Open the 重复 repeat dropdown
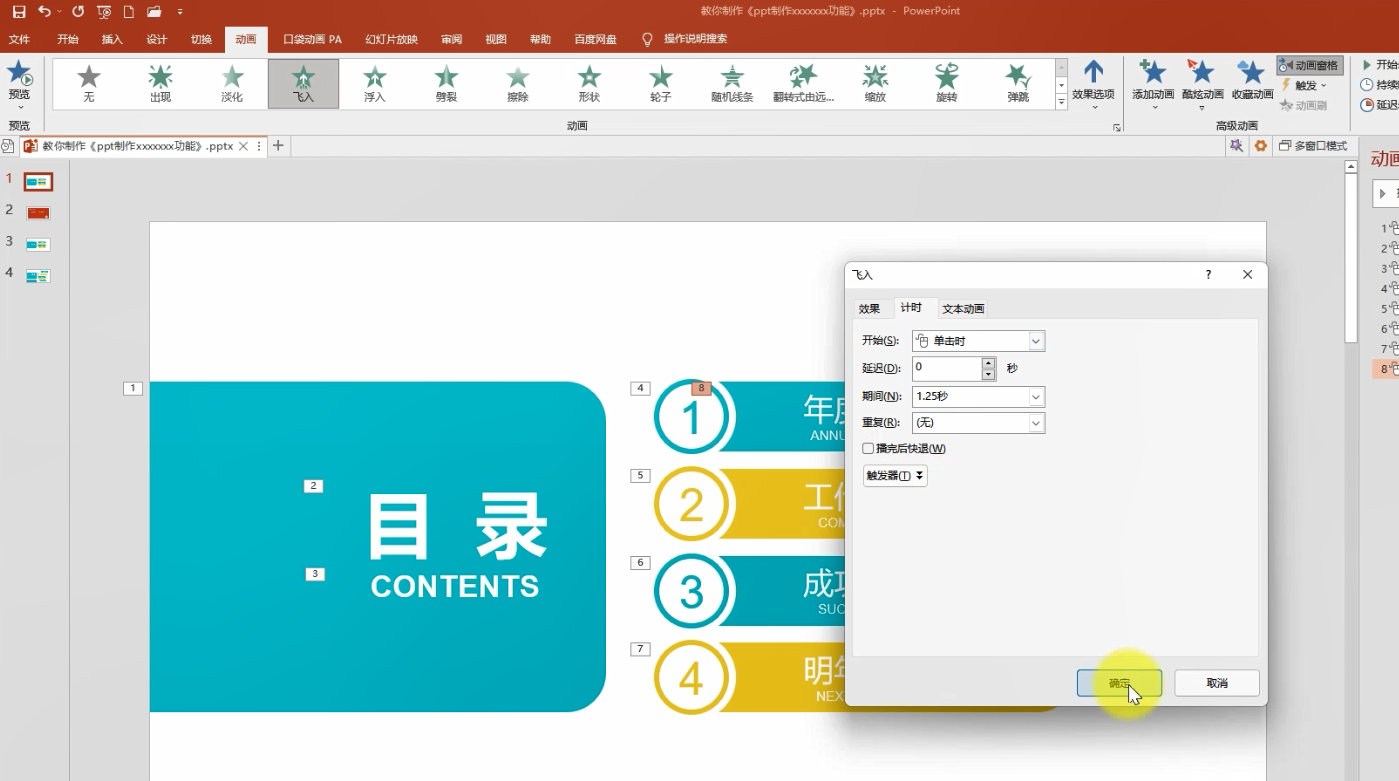Screen dimensions: 1399x781 point(978,423)
